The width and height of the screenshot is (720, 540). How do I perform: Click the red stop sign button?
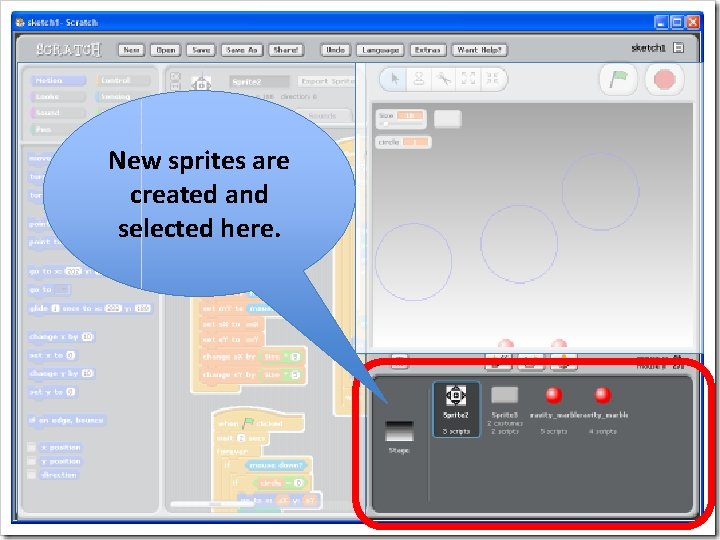tap(664, 79)
